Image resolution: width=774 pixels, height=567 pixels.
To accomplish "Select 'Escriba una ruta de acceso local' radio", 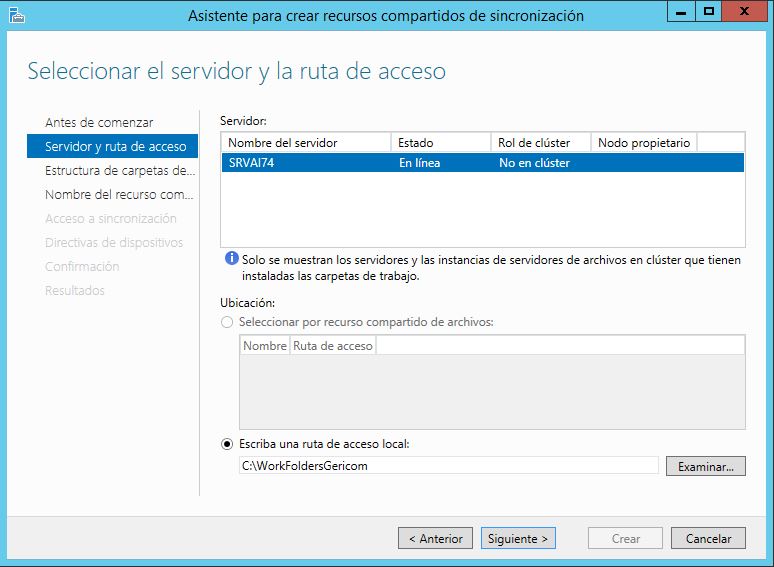I will 227,444.
